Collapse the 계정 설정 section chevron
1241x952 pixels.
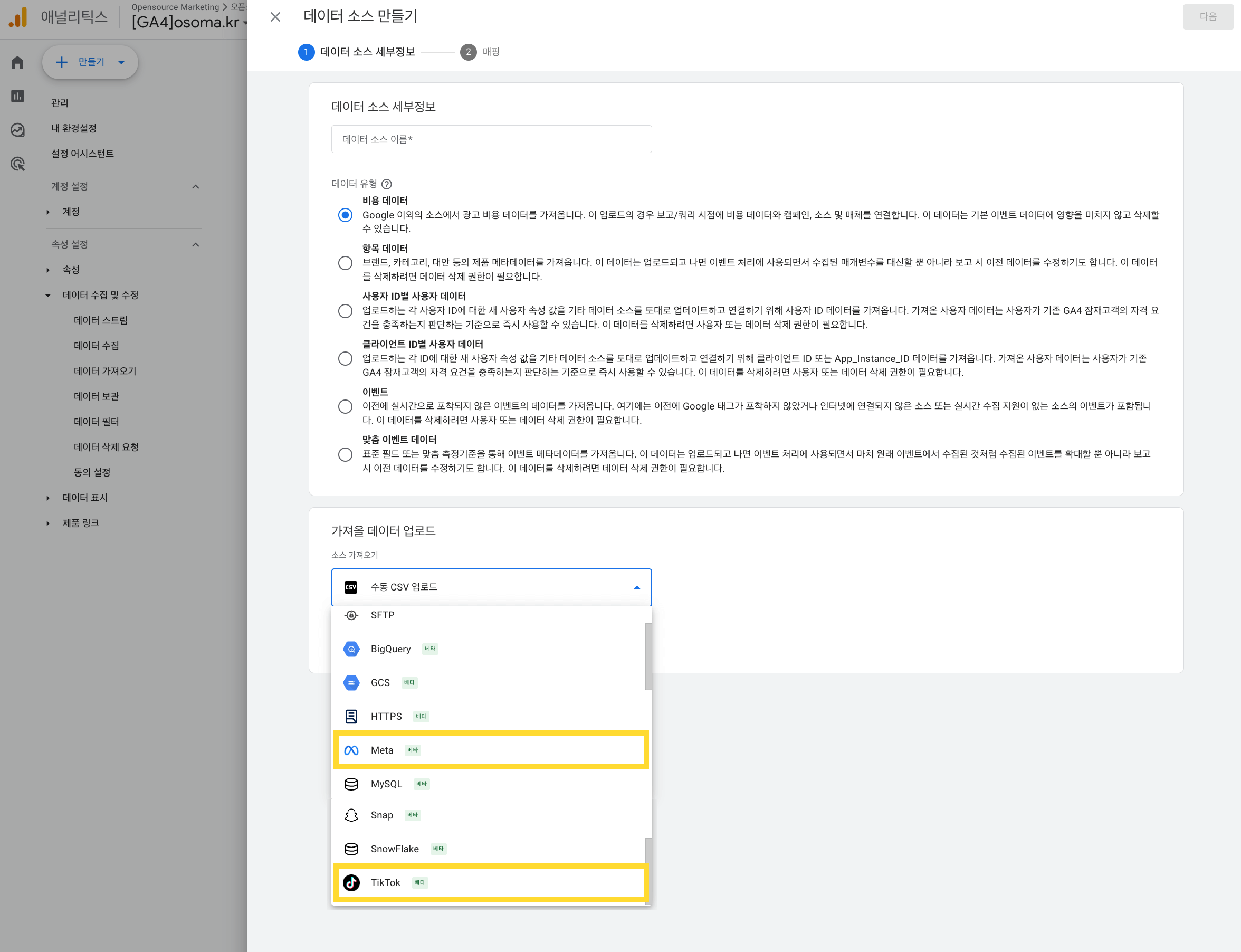coord(196,186)
